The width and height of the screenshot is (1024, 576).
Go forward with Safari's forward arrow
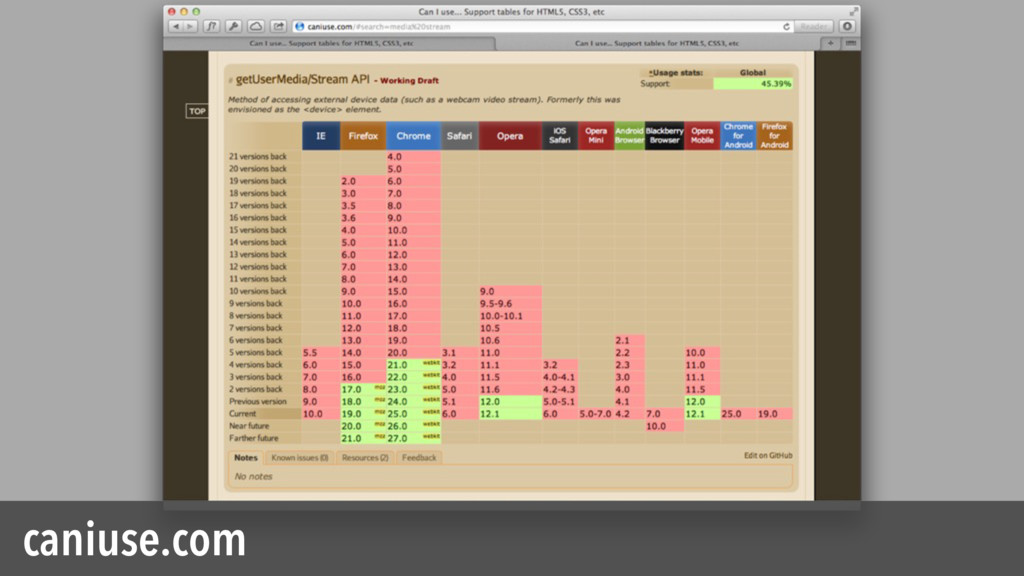(190, 27)
